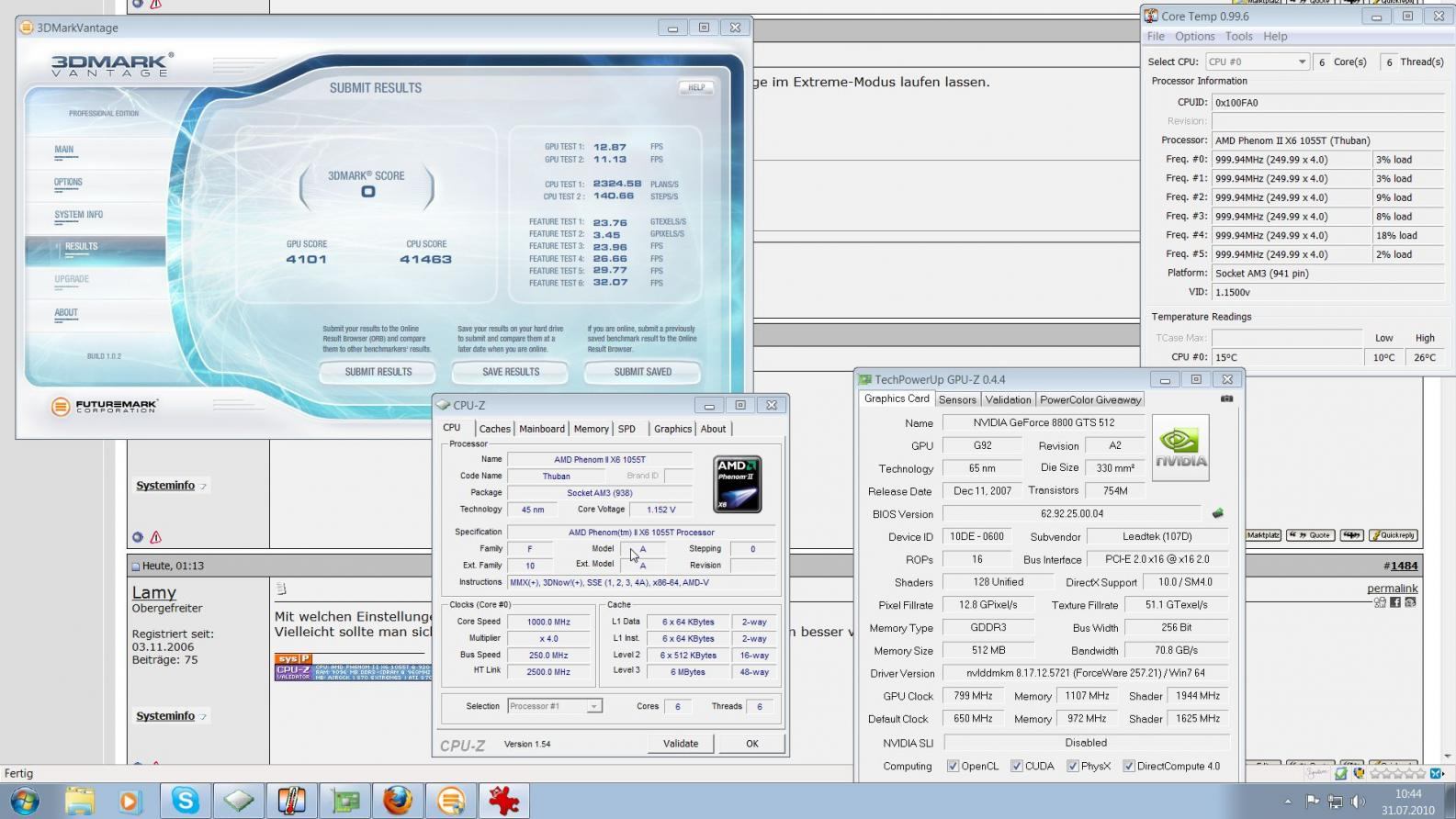
Task: Open Lamy's user profile link
Action: click(x=153, y=593)
